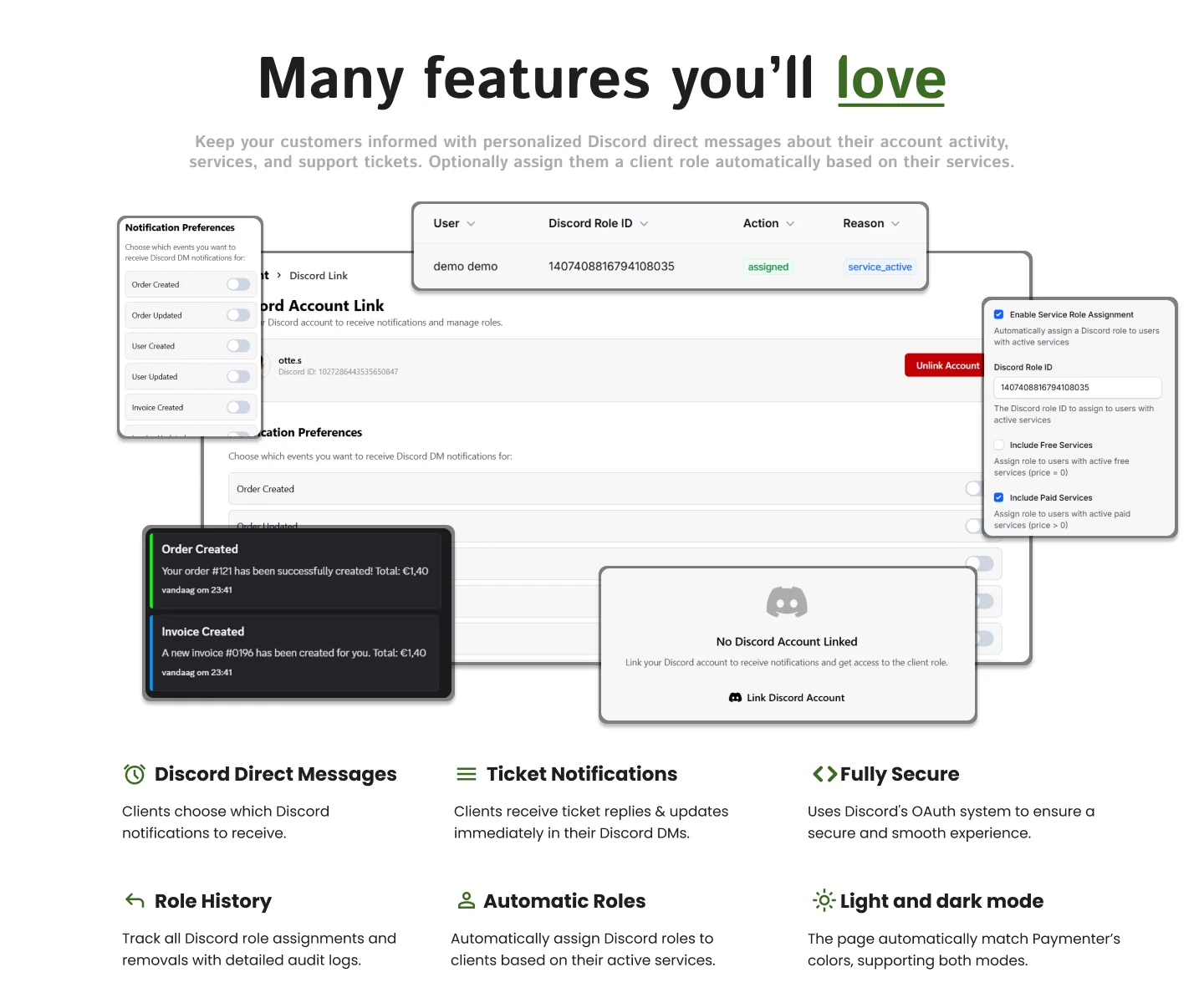Select the Discord Link breadcrumb item

point(318,276)
